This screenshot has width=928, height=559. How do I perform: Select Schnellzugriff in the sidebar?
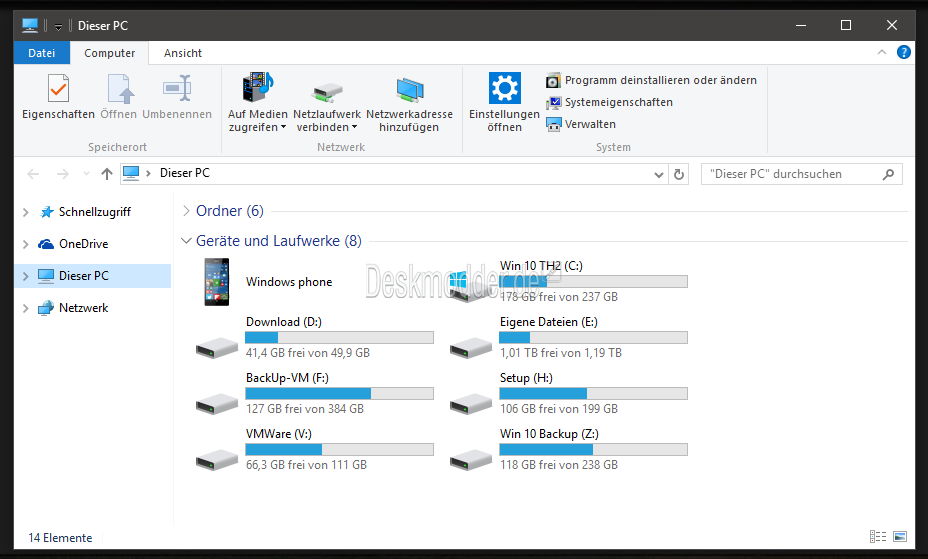94,212
